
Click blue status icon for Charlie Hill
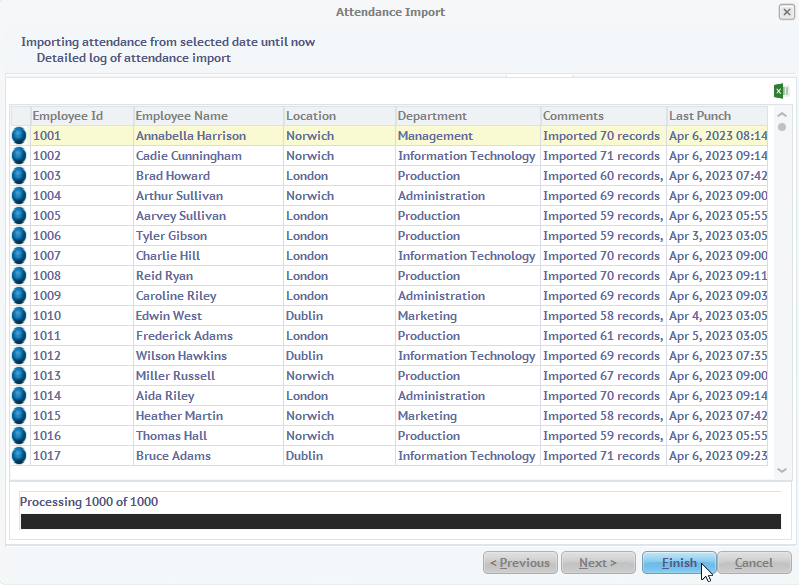pyautogui.click(x=19, y=256)
